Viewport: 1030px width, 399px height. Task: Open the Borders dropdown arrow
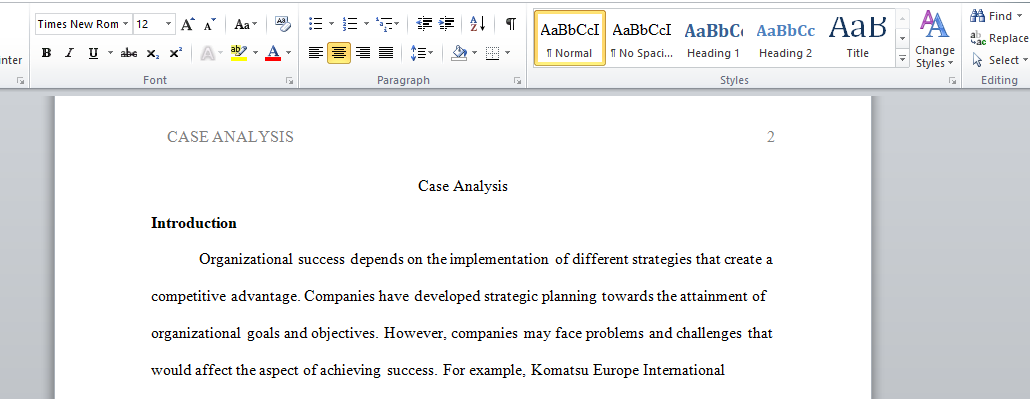coord(507,53)
